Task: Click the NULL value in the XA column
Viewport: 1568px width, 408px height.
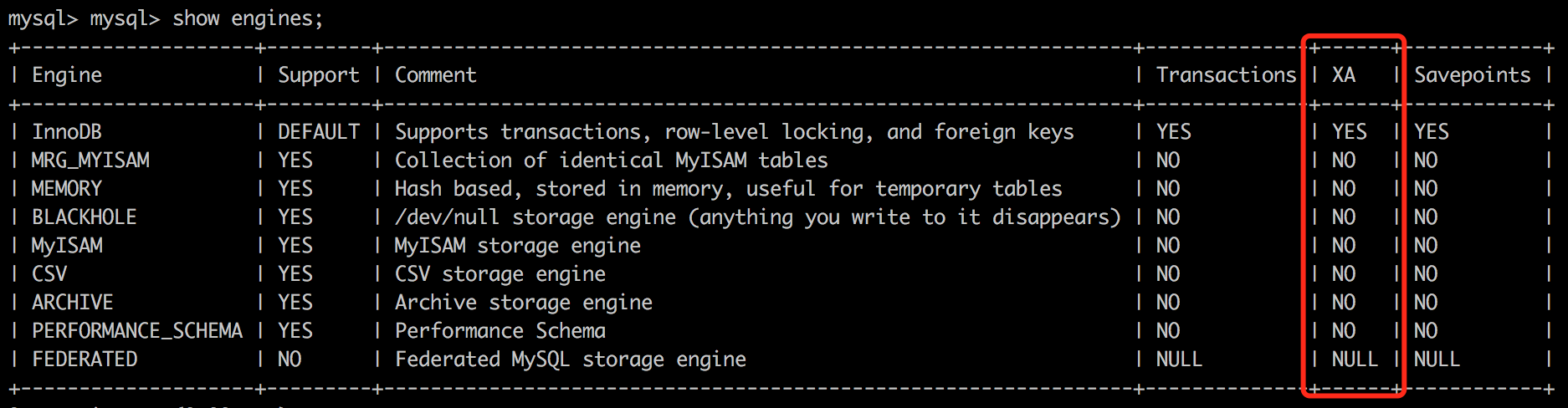Action: [x=1355, y=360]
